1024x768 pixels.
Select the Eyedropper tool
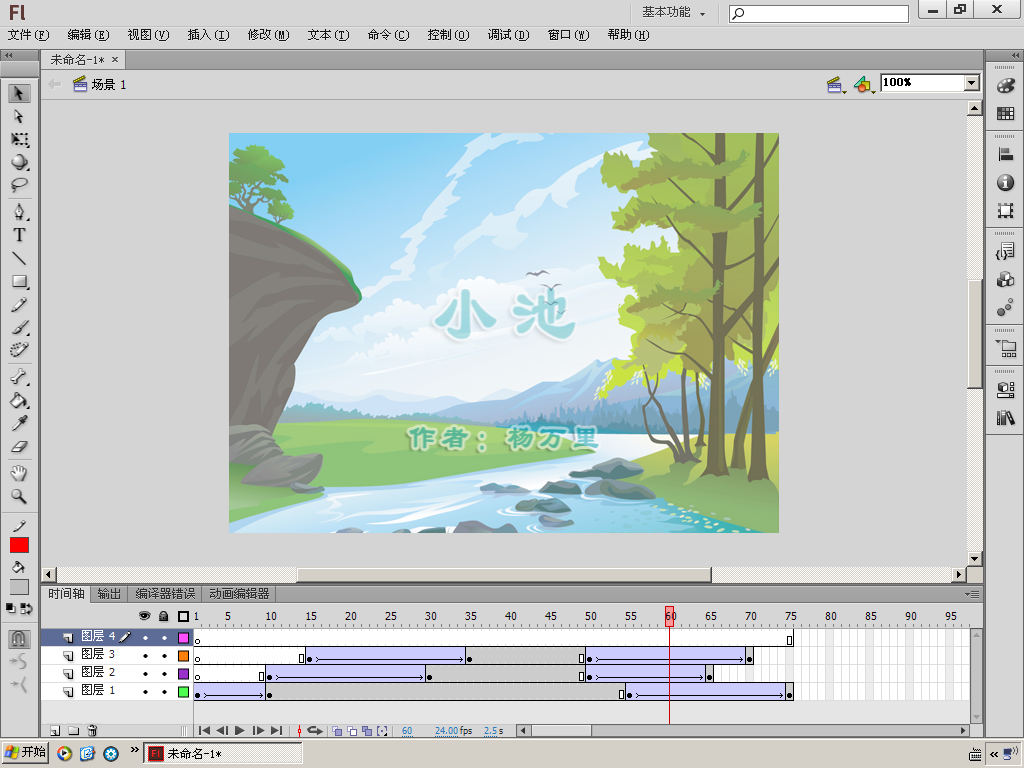click(x=19, y=423)
